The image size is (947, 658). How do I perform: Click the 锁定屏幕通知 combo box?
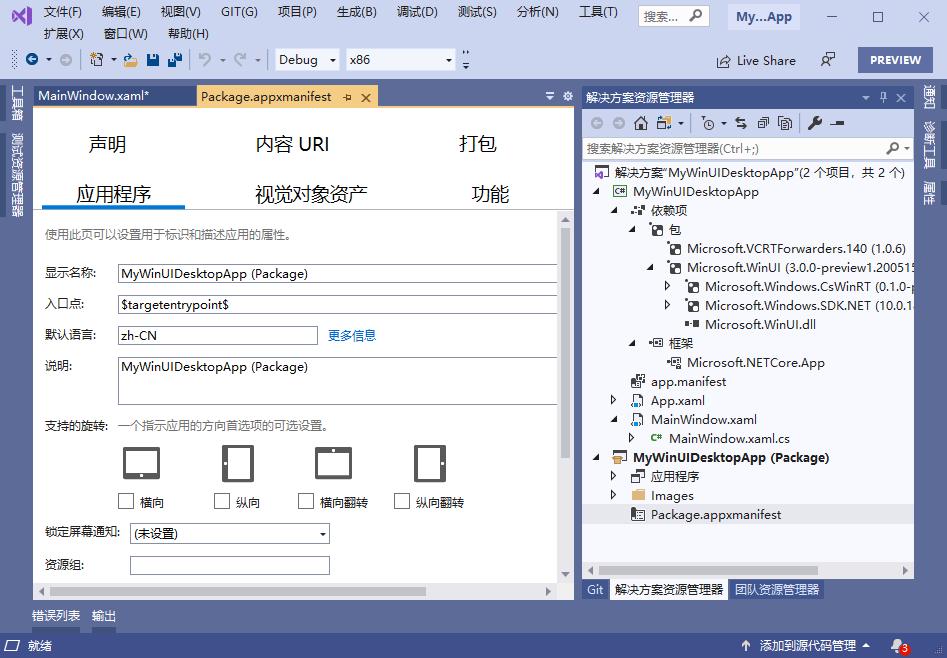229,533
